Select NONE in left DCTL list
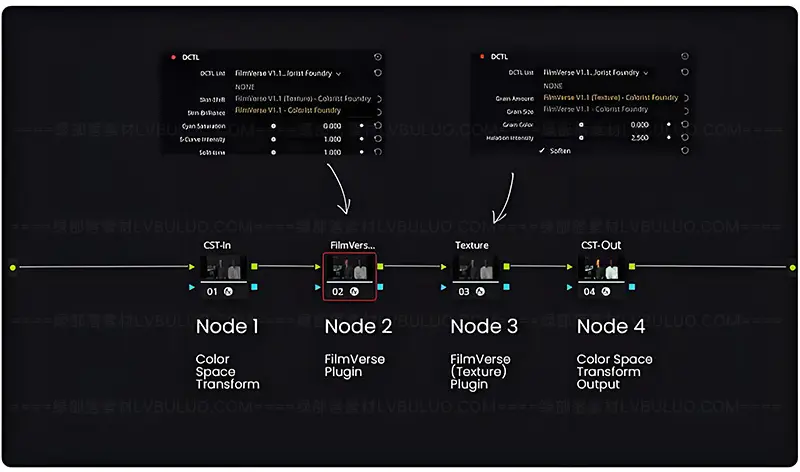The image size is (800, 472). click(x=245, y=87)
